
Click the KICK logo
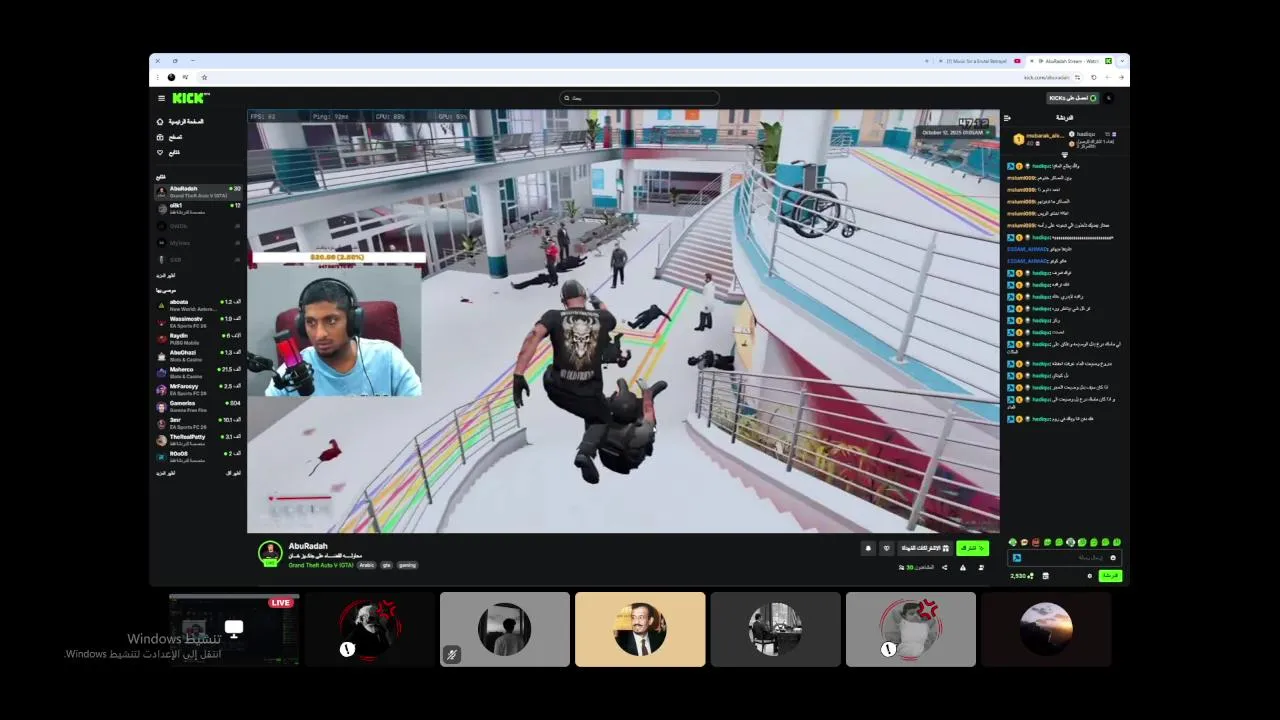pyautogui.click(x=190, y=98)
